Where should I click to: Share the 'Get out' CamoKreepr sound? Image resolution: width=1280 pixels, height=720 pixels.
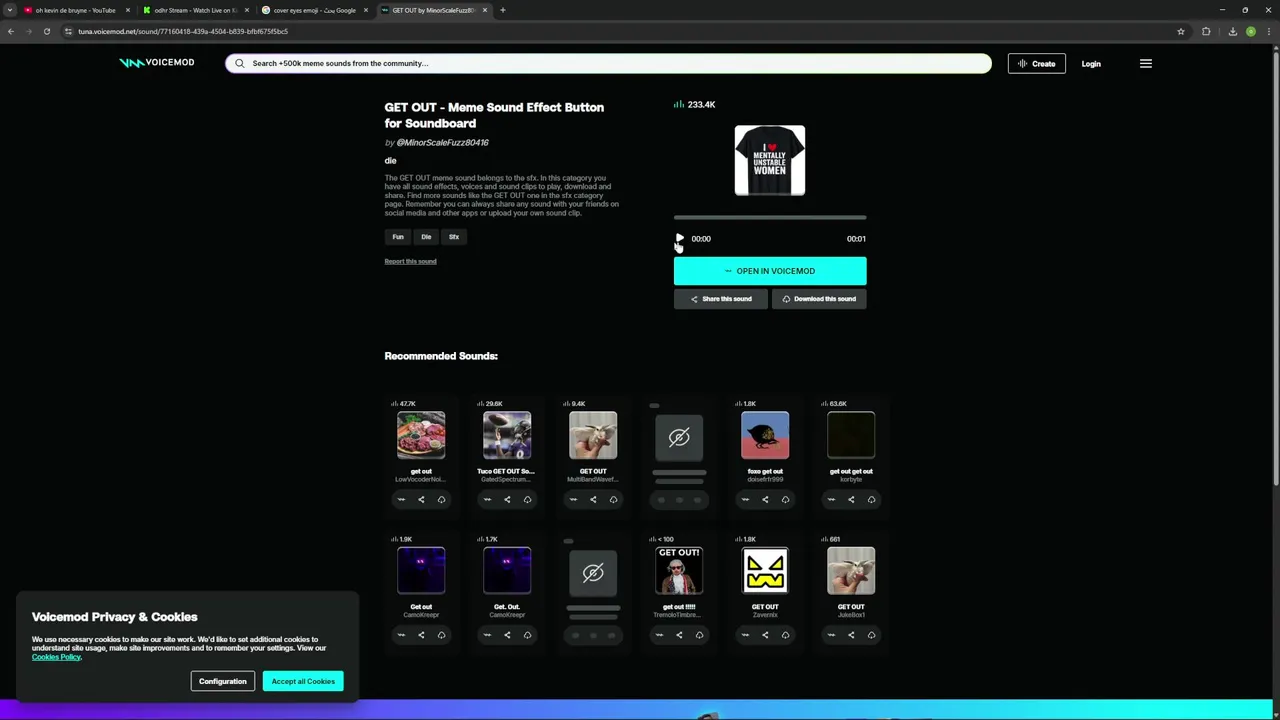click(x=421, y=635)
